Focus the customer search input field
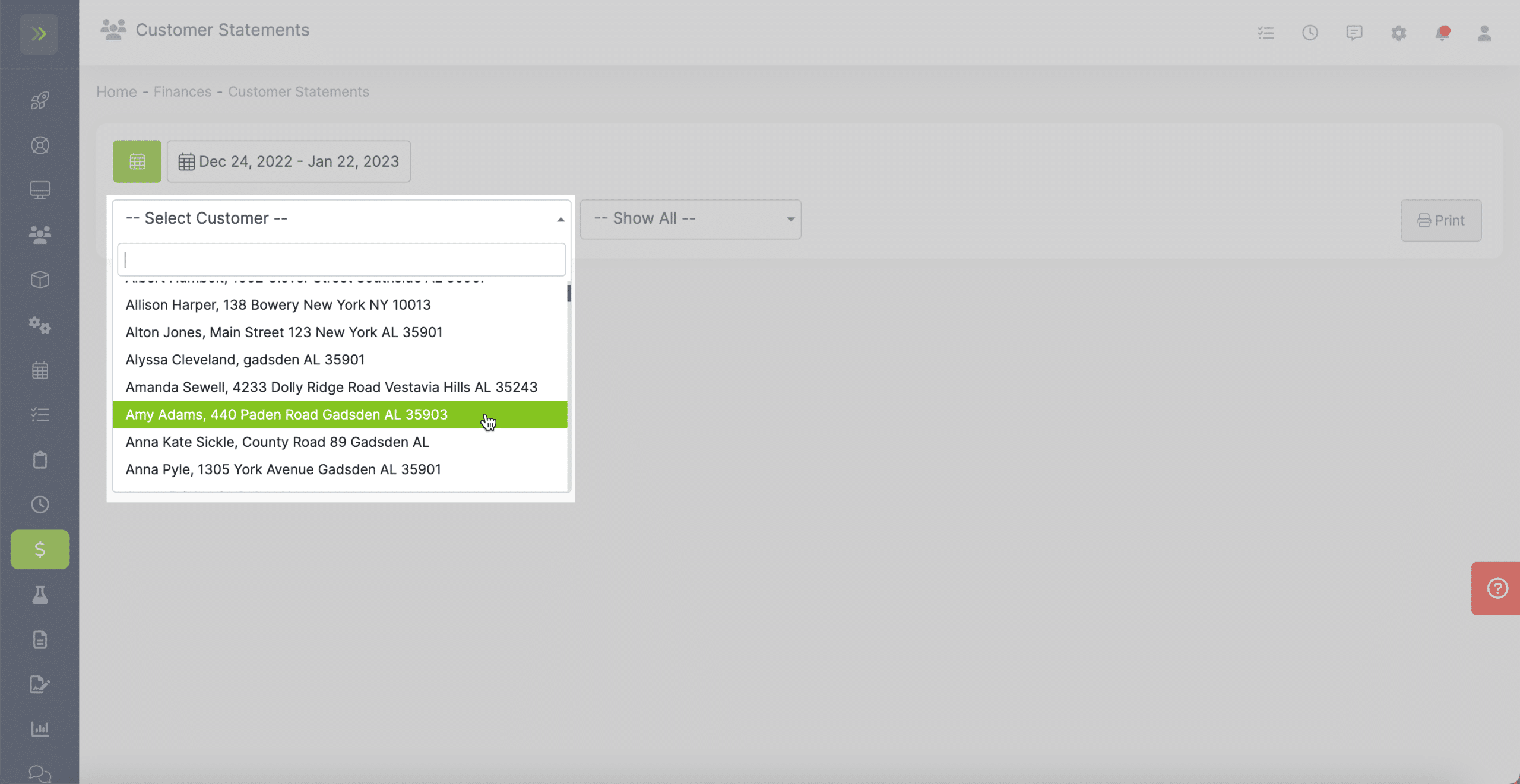Image resolution: width=1520 pixels, height=784 pixels. point(341,259)
